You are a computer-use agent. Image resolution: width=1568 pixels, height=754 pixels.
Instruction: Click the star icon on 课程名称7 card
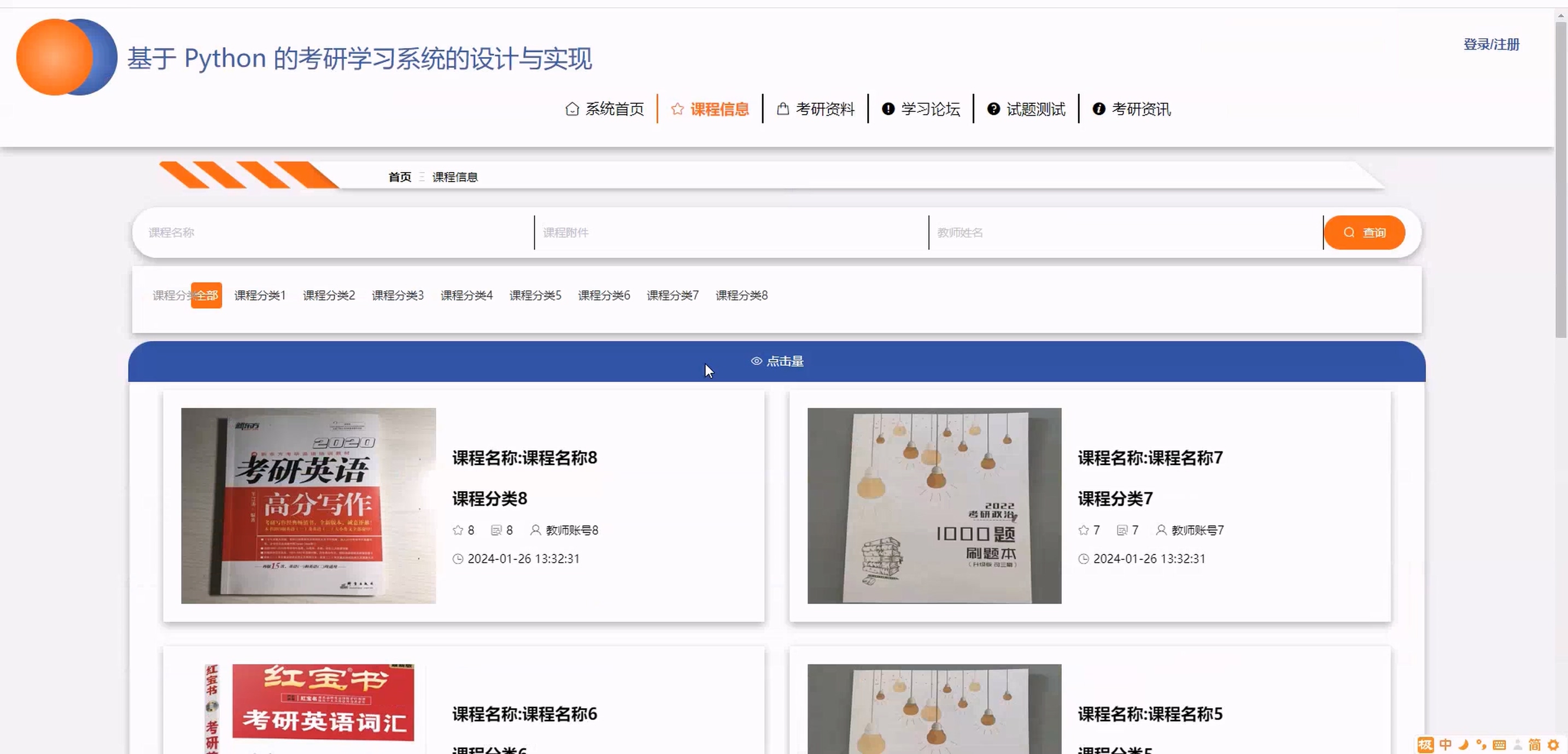coord(1084,530)
